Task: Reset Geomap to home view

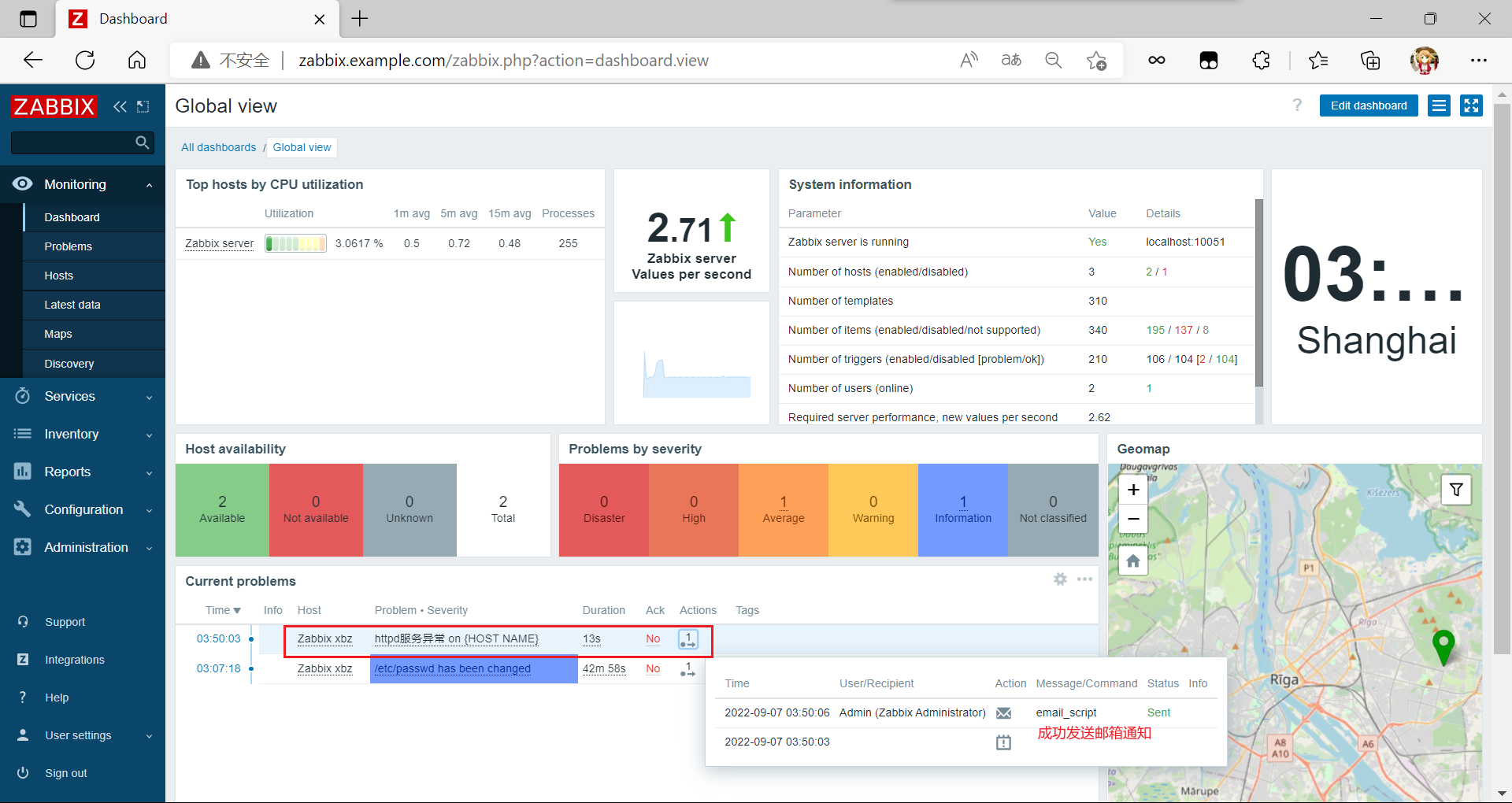Action: (x=1133, y=561)
